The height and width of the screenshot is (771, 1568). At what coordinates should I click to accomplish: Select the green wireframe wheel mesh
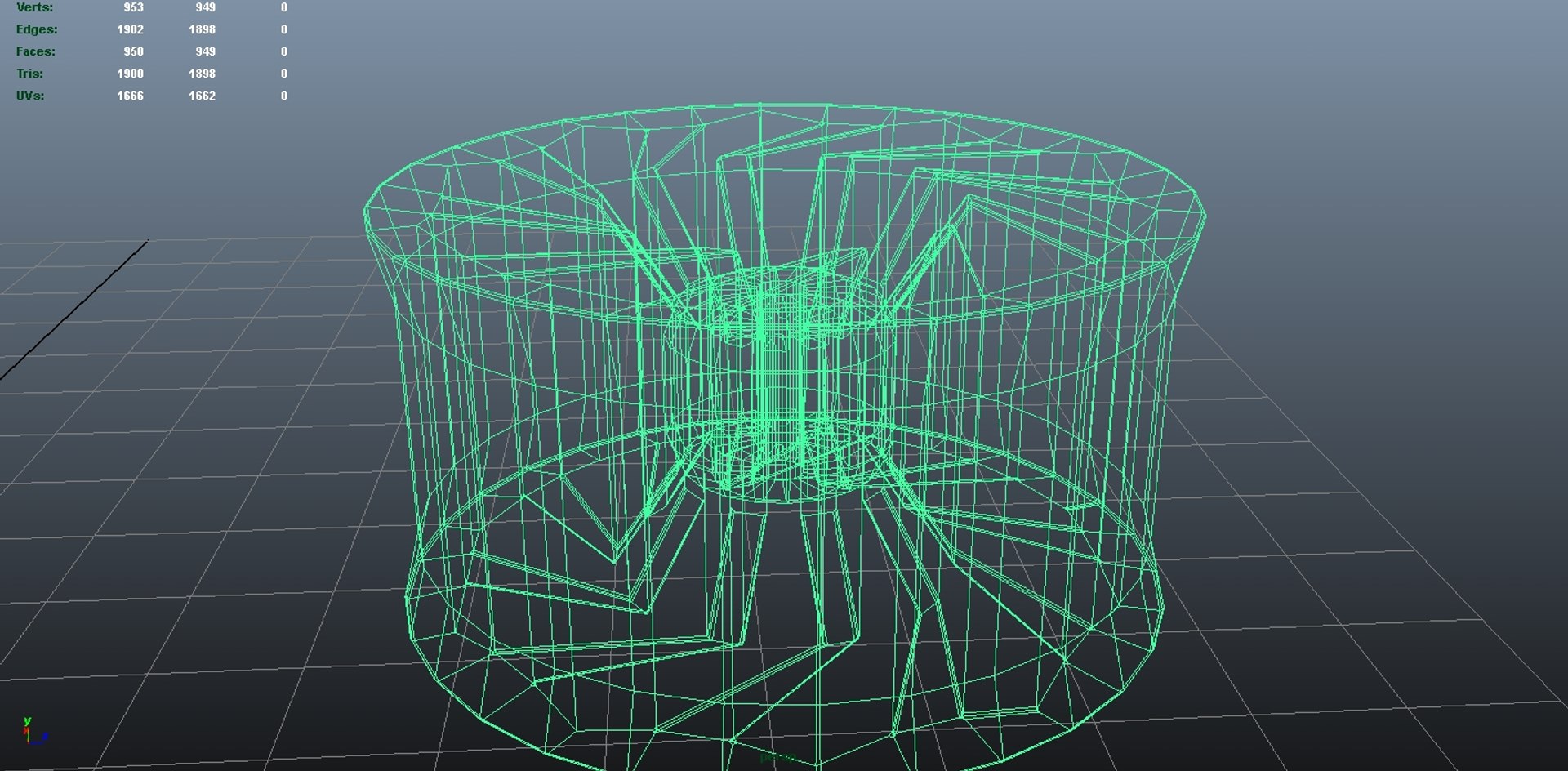coord(784,437)
